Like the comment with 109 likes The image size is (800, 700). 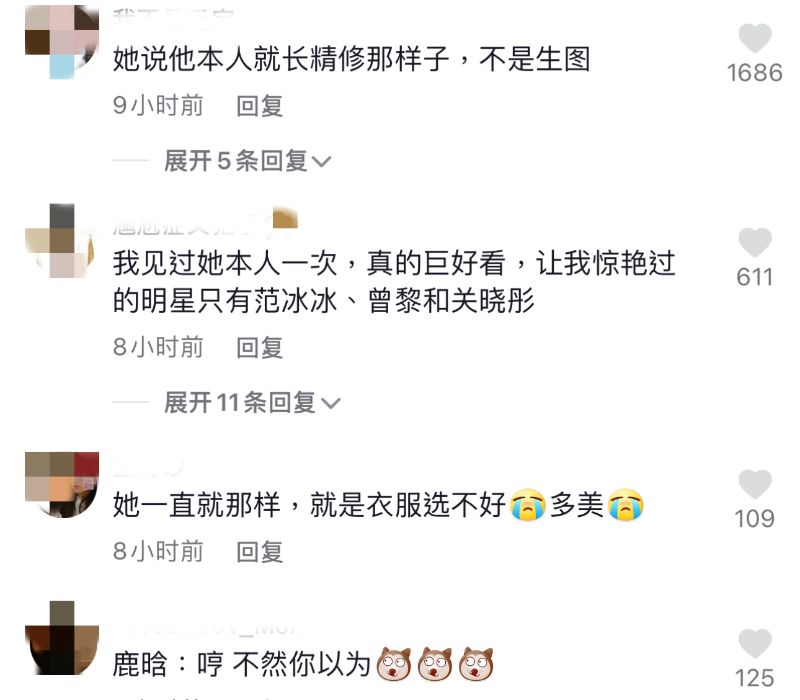[755, 484]
